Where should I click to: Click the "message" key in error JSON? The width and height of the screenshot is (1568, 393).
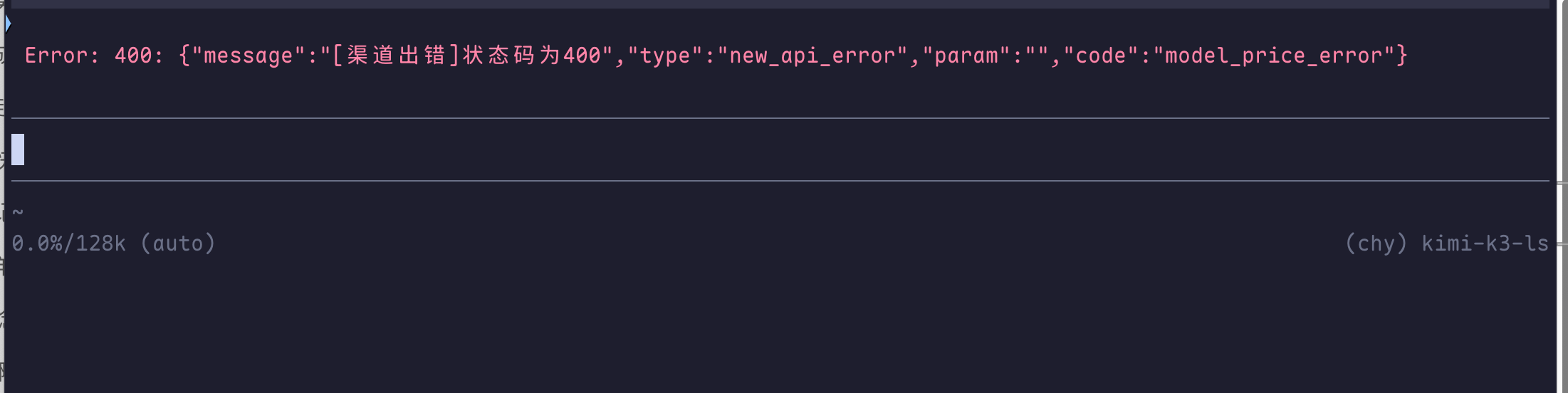(x=249, y=56)
